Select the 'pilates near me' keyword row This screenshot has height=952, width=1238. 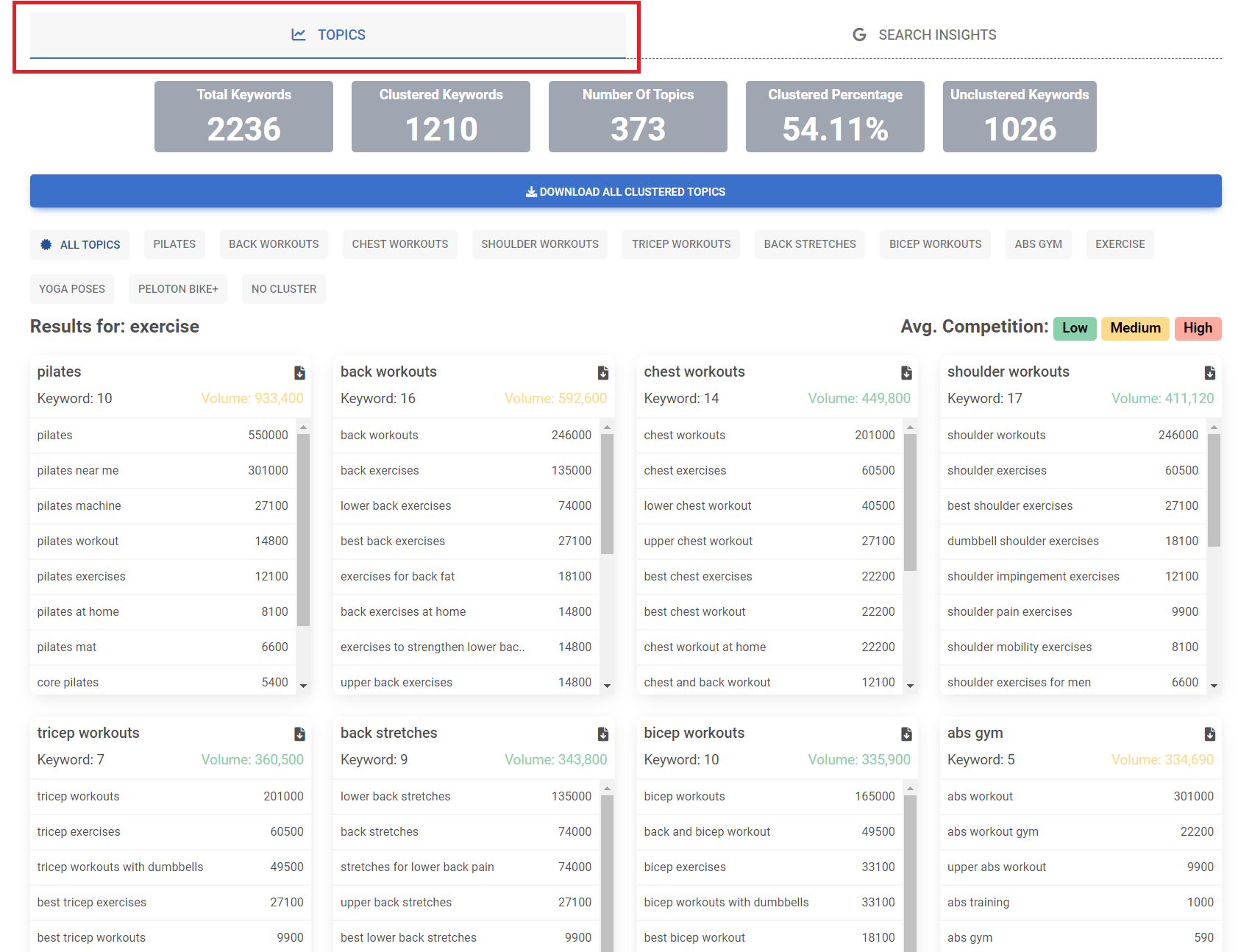(x=163, y=471)
